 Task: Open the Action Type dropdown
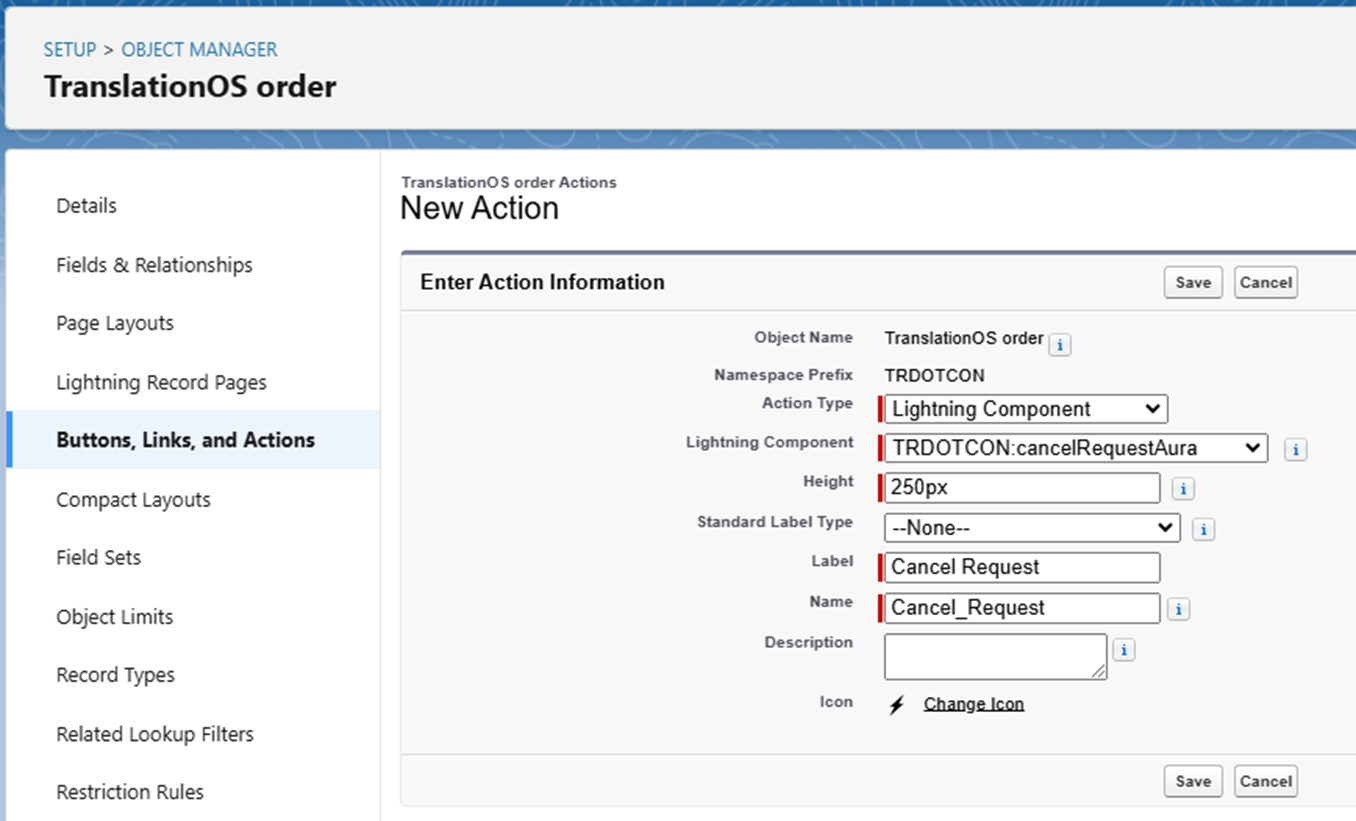[1026, 409]
